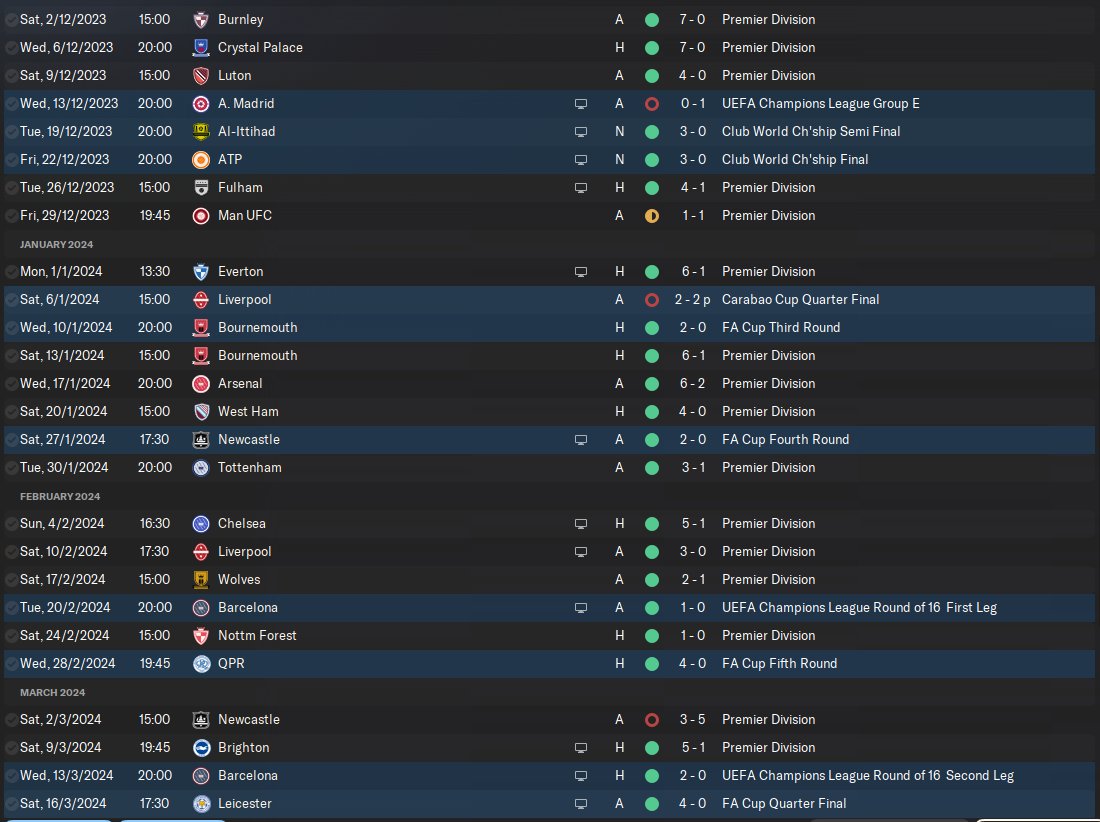
Task: Click the TV icon on the Chelsea fixture
Action: (x=581, y=524)
